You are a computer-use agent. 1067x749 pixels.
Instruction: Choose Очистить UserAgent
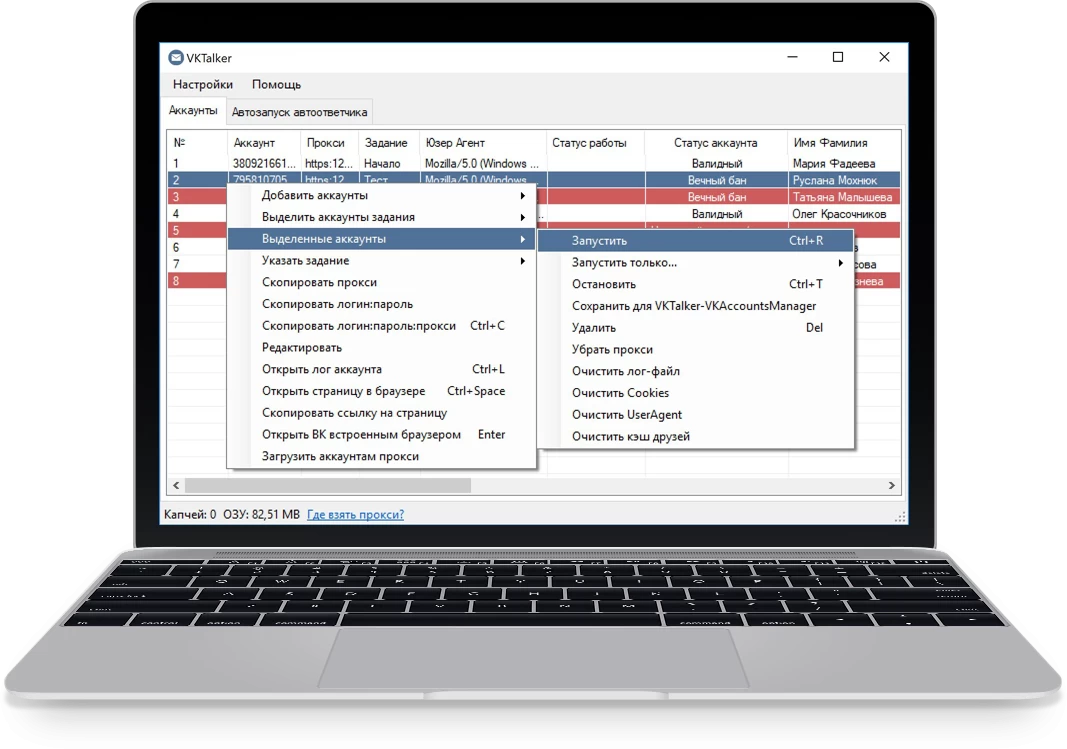click(x=695, y=415)
